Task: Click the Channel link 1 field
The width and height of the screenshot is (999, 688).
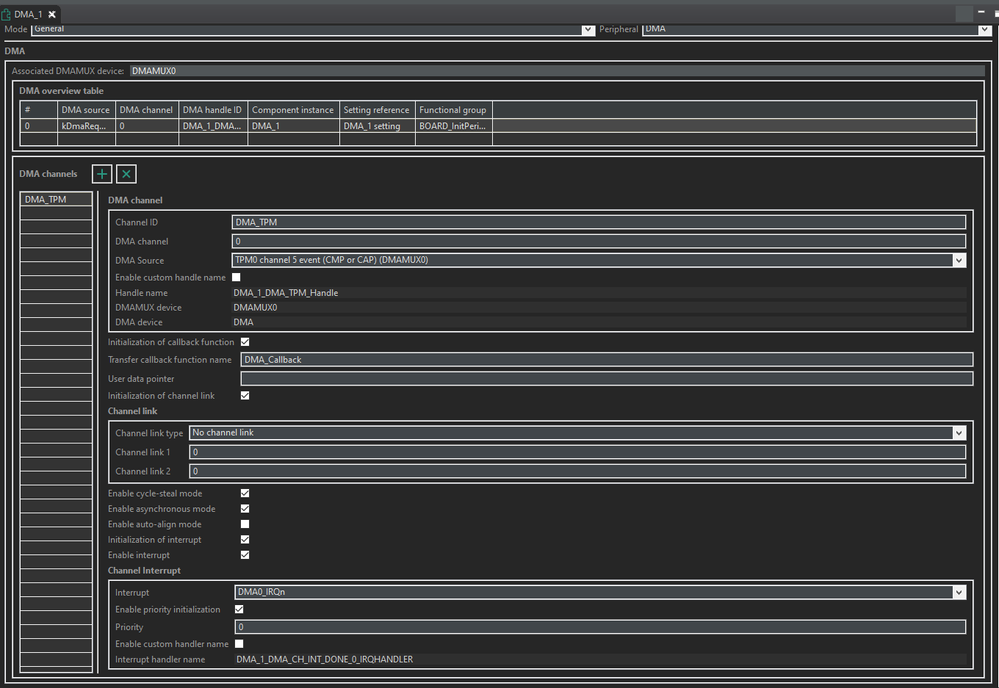Action: tap(577, 452)
